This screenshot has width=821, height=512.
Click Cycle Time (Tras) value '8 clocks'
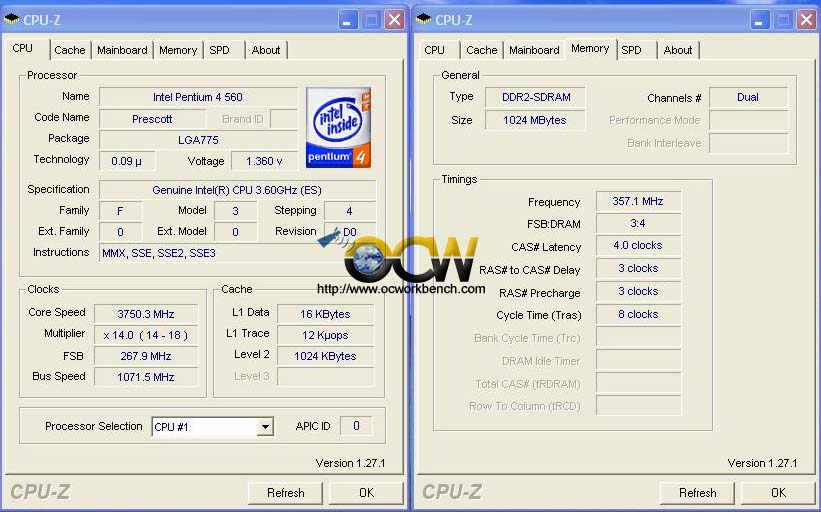click(638, 314)
